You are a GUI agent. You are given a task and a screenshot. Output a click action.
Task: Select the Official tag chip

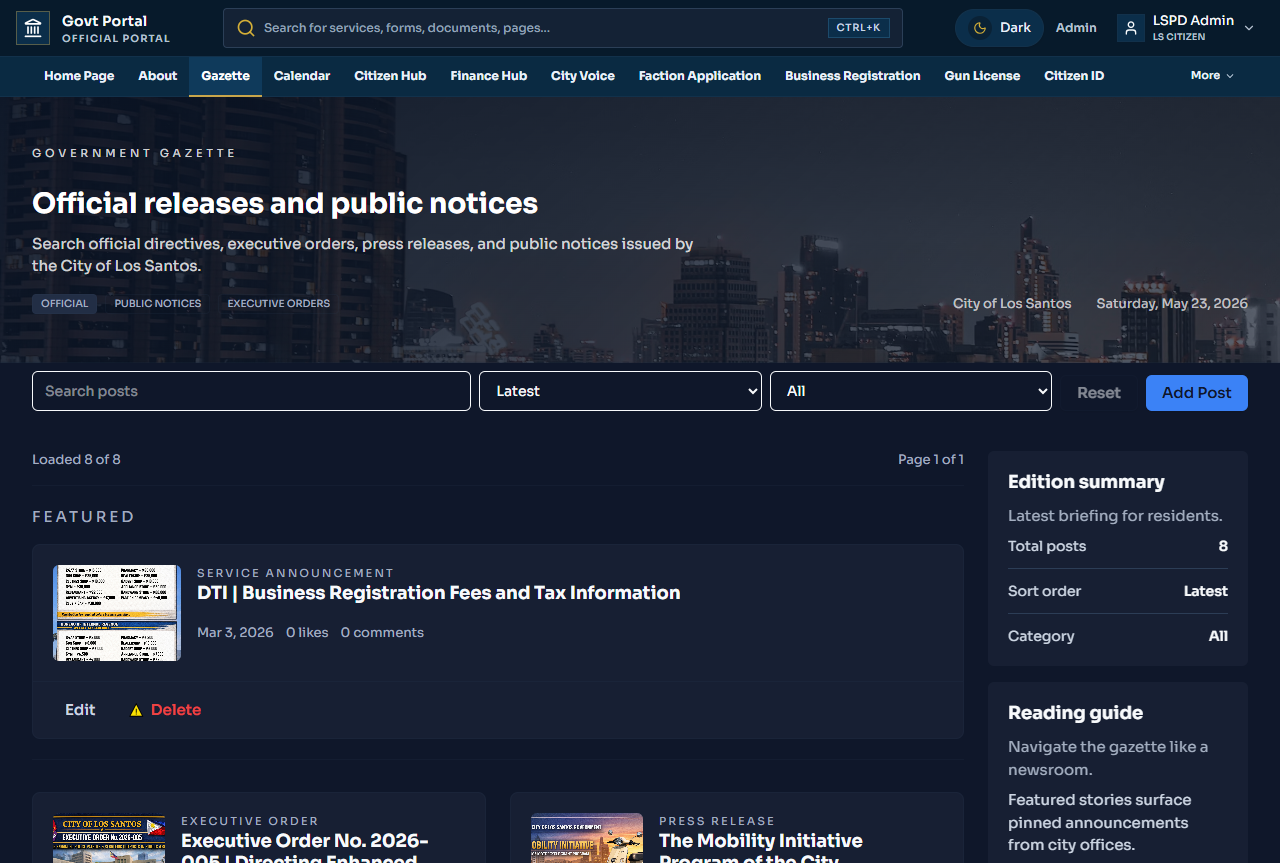(65, 304)
